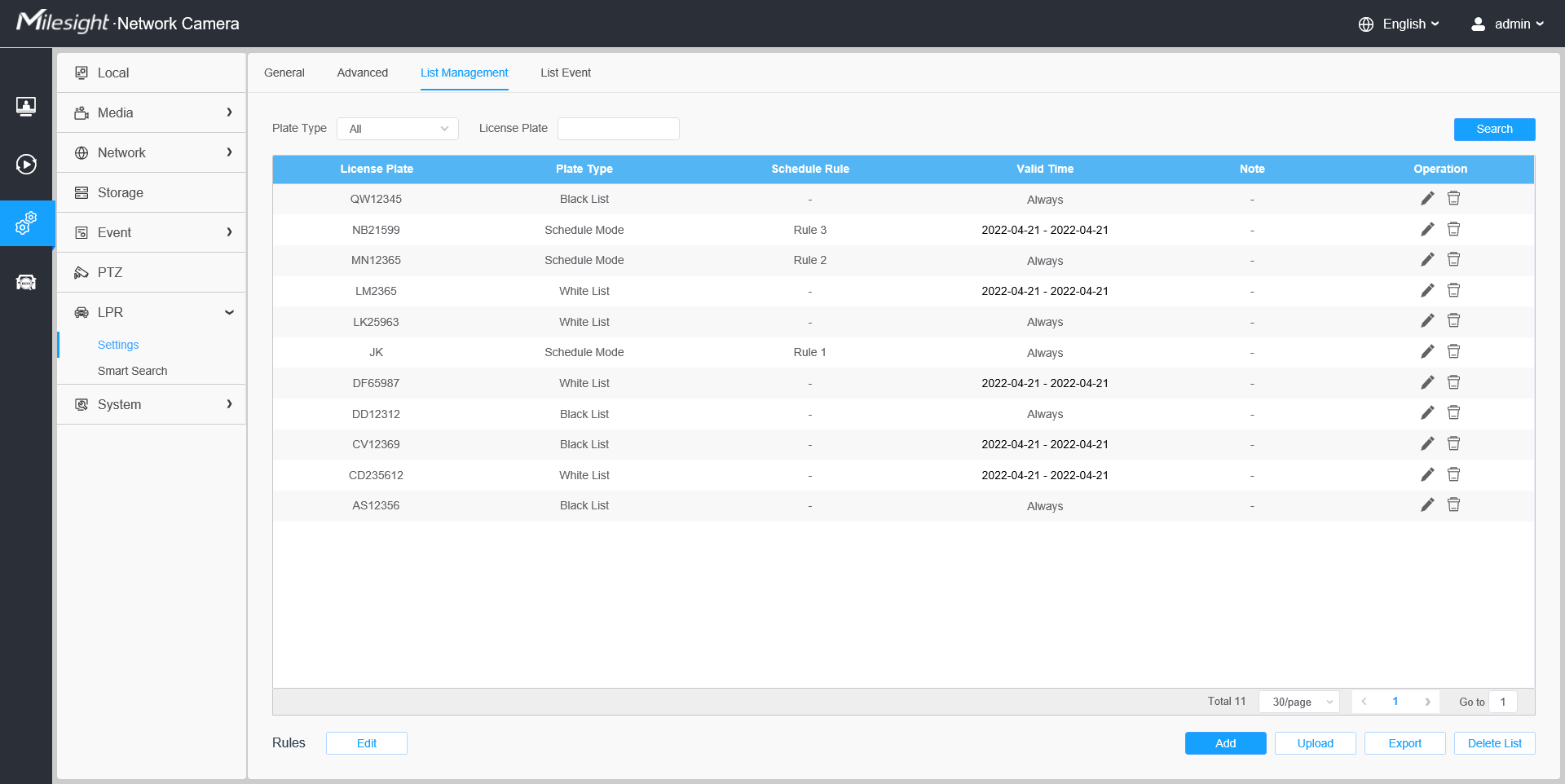
Task: Click the Upload button
Action: point(1315,743)
